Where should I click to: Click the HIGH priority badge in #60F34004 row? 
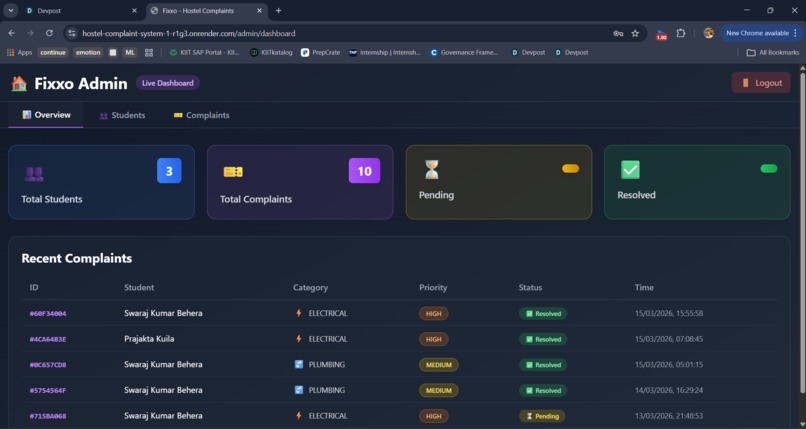[x=433, y=313]
